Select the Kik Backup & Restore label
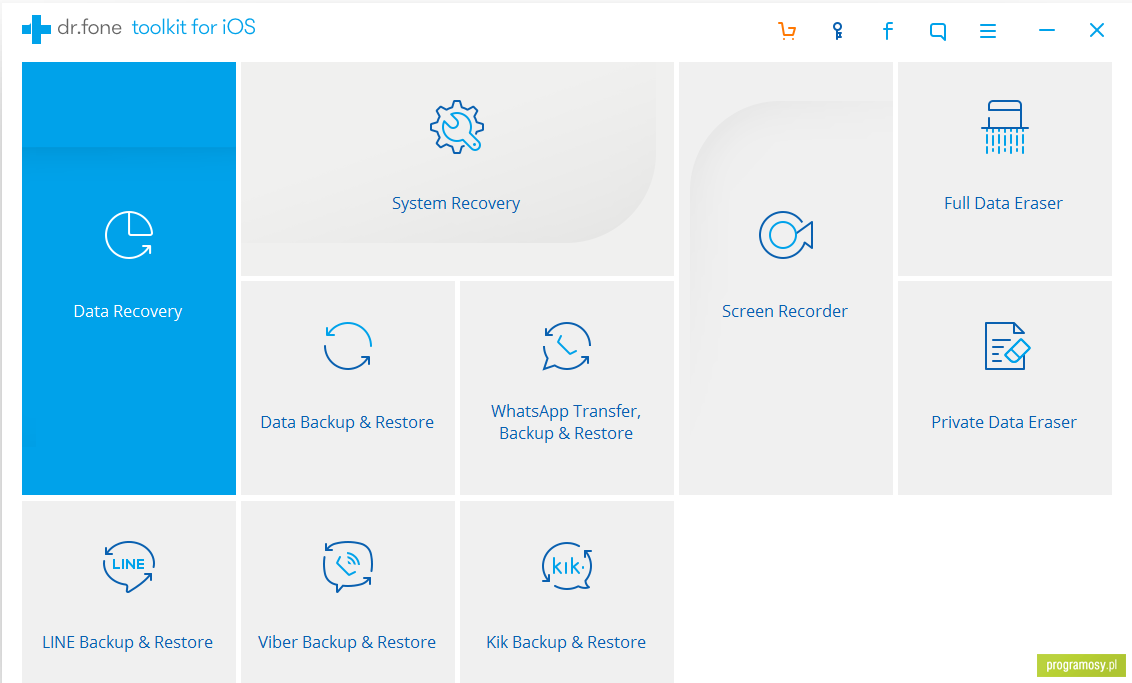 tap(566, 642)
